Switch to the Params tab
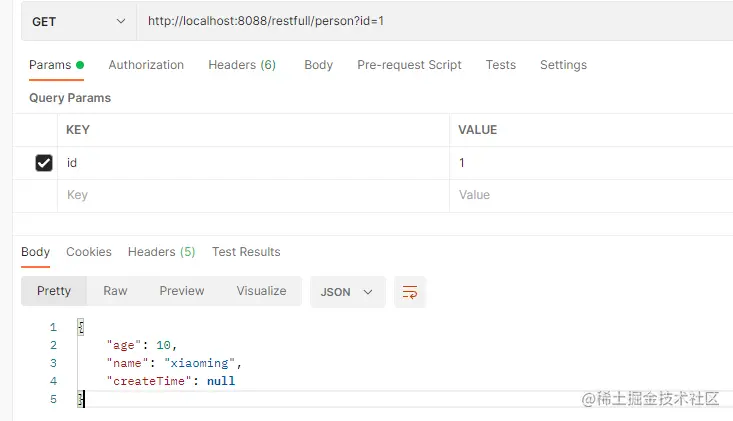Screen dimensions: 733x421 (56, 65)
